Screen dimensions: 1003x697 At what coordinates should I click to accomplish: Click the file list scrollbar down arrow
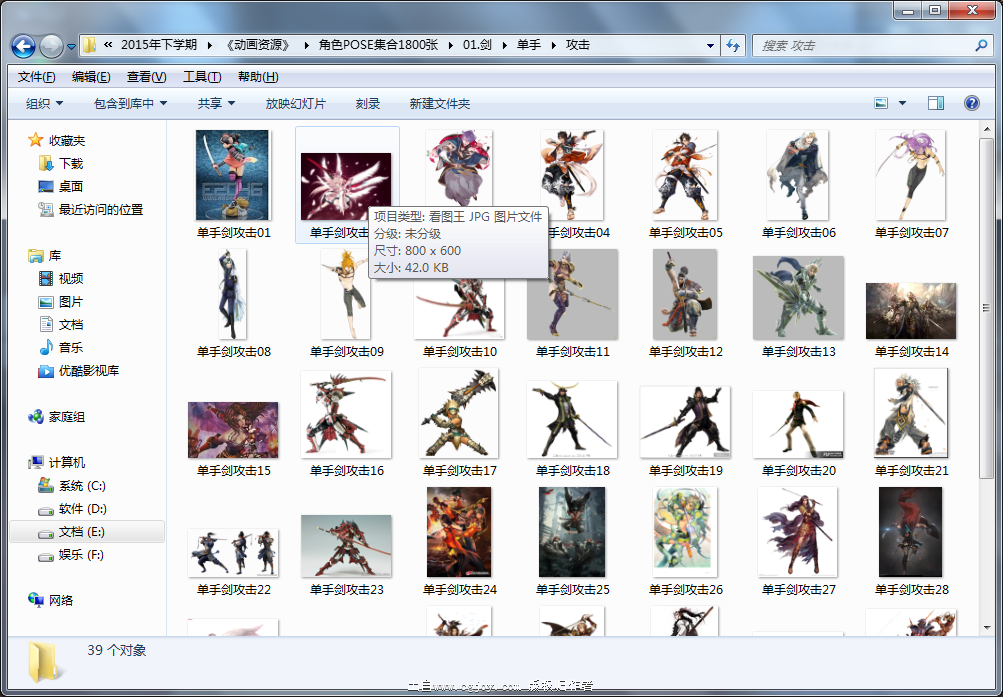tap(986, 627)
